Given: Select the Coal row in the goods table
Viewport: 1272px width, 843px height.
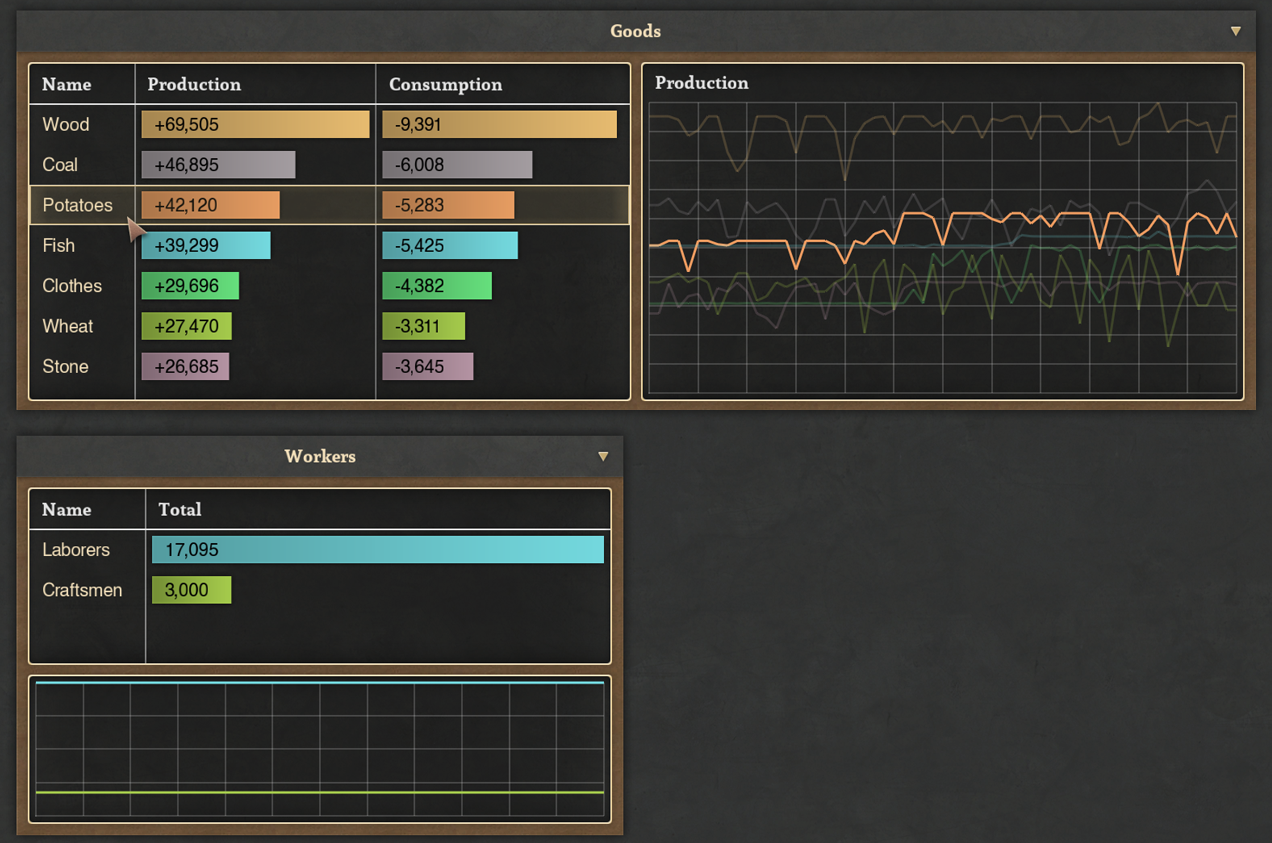Looking at the screenshot, I should (x=60, y=165).
